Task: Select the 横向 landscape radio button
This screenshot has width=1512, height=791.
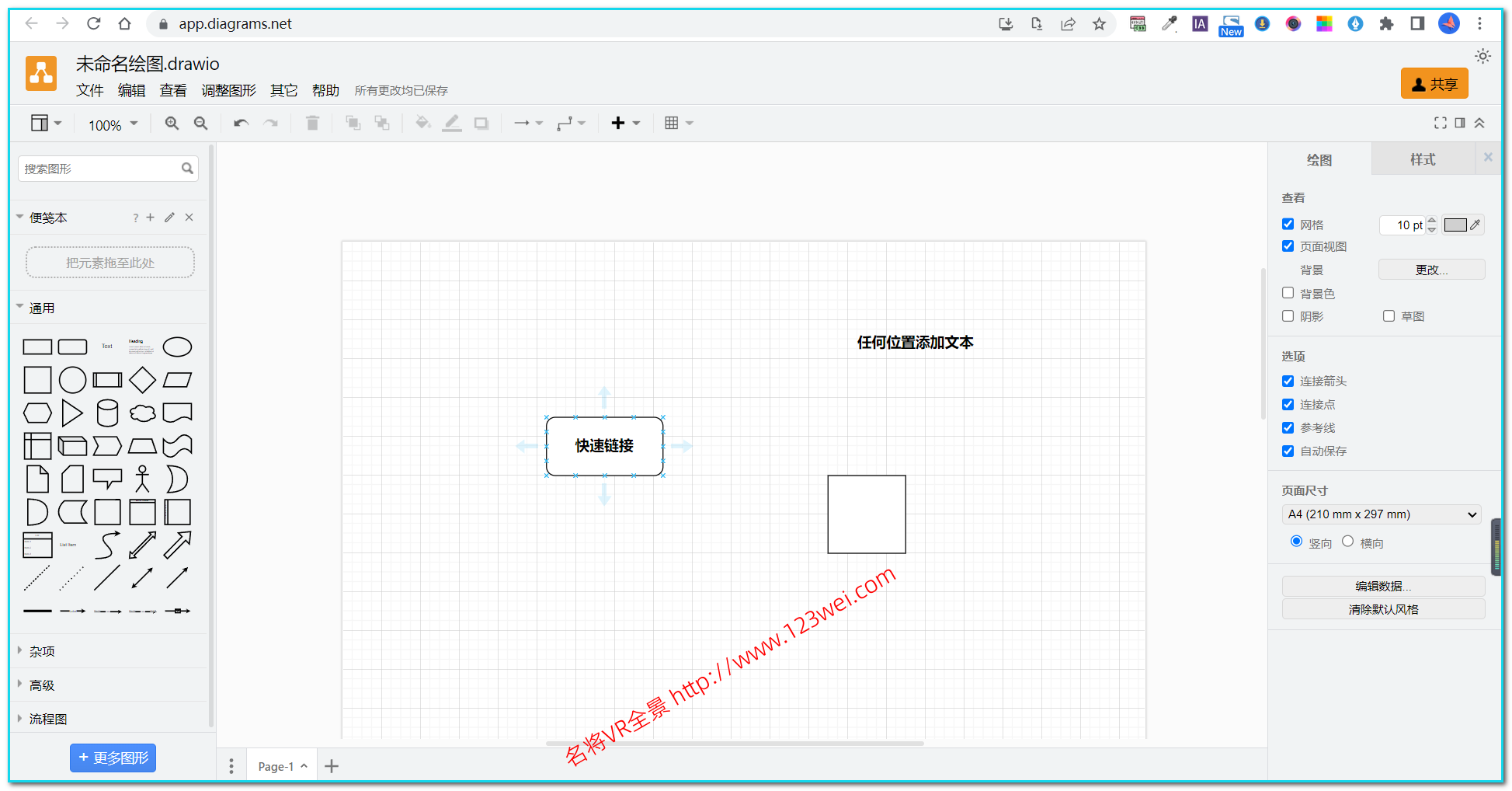Action: pos(1347,542)
